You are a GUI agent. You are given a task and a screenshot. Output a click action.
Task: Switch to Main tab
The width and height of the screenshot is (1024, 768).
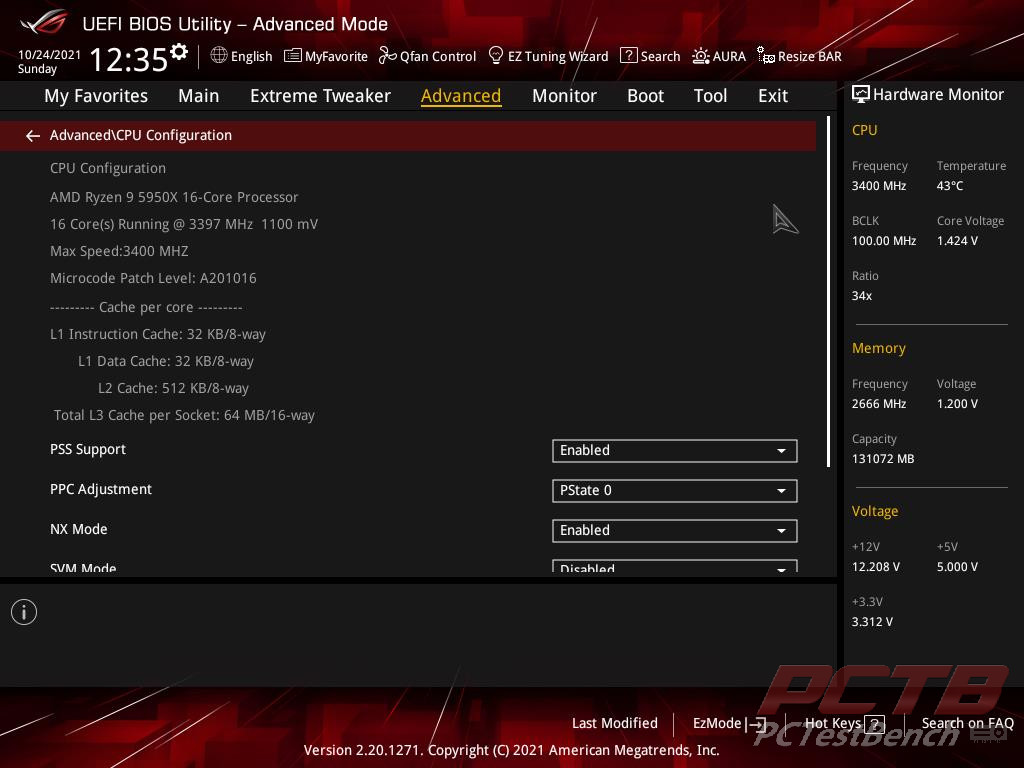pos(199,96)
